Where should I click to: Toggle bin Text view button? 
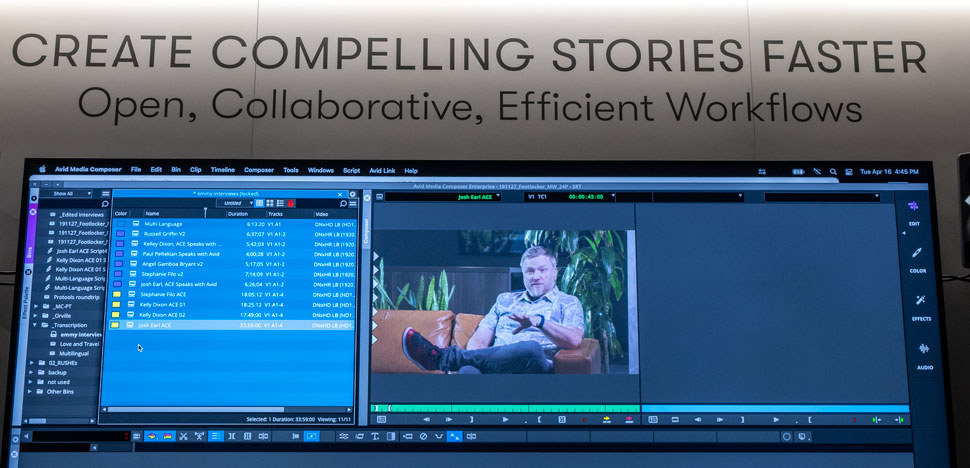click(x=260, y=203)
